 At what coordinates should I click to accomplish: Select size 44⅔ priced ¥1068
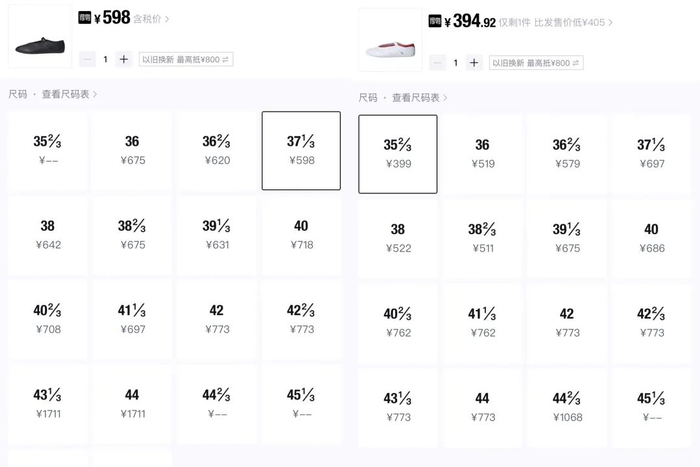pyautogui.click(x=567, y=407)
